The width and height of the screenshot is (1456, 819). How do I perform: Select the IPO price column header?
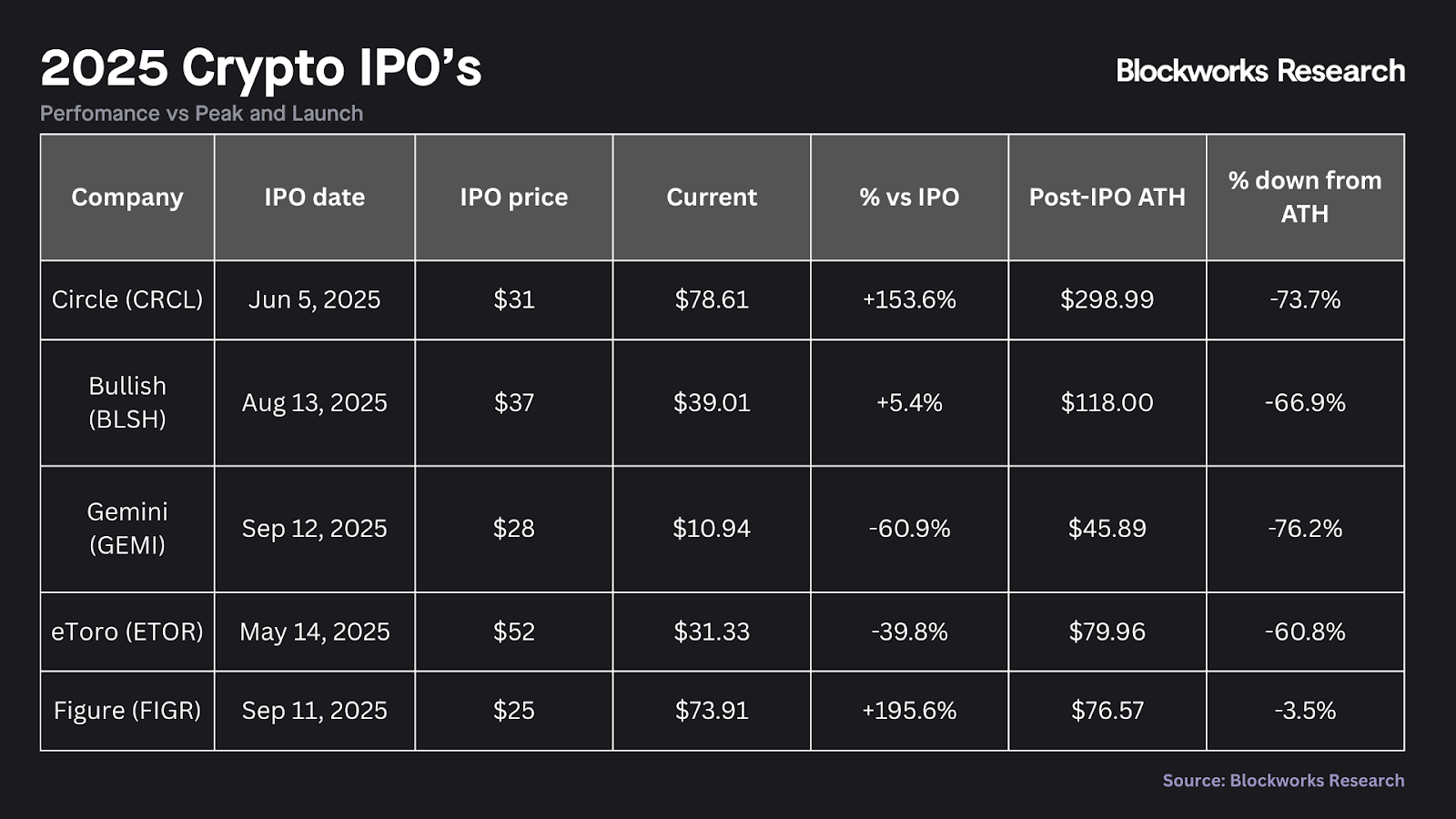[514, 197]
